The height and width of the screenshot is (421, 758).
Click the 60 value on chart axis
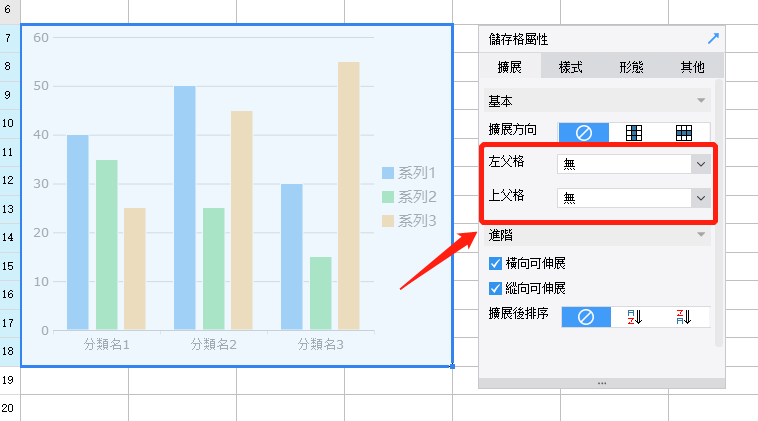pos(41,38)
